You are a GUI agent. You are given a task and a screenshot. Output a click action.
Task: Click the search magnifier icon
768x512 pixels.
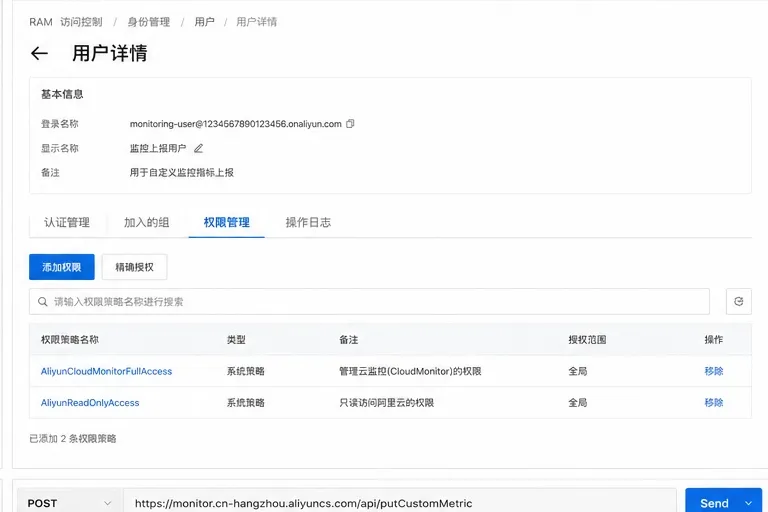click(43, 302)
